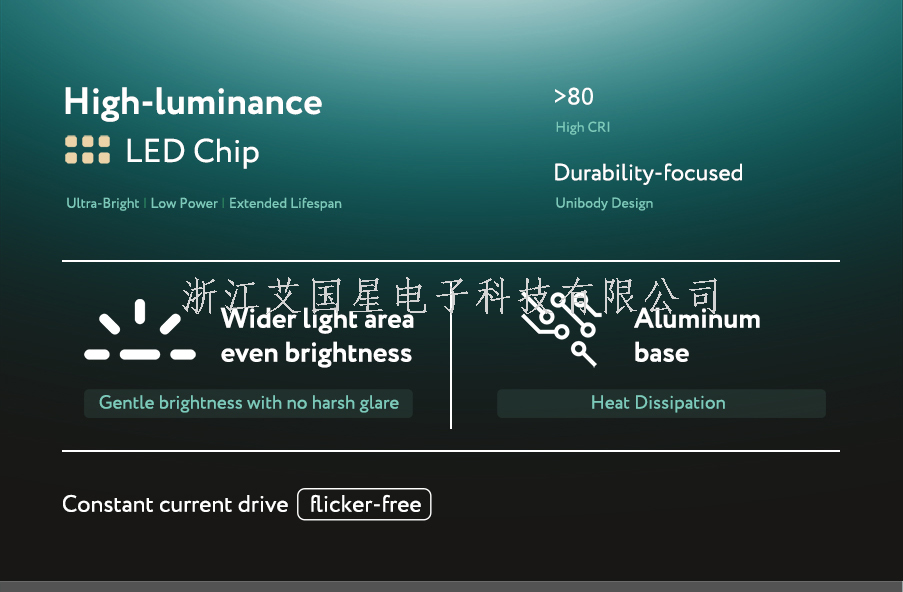Select the >80 value text
Viewport: 903px width, 592px height.
tap(573, 97)
